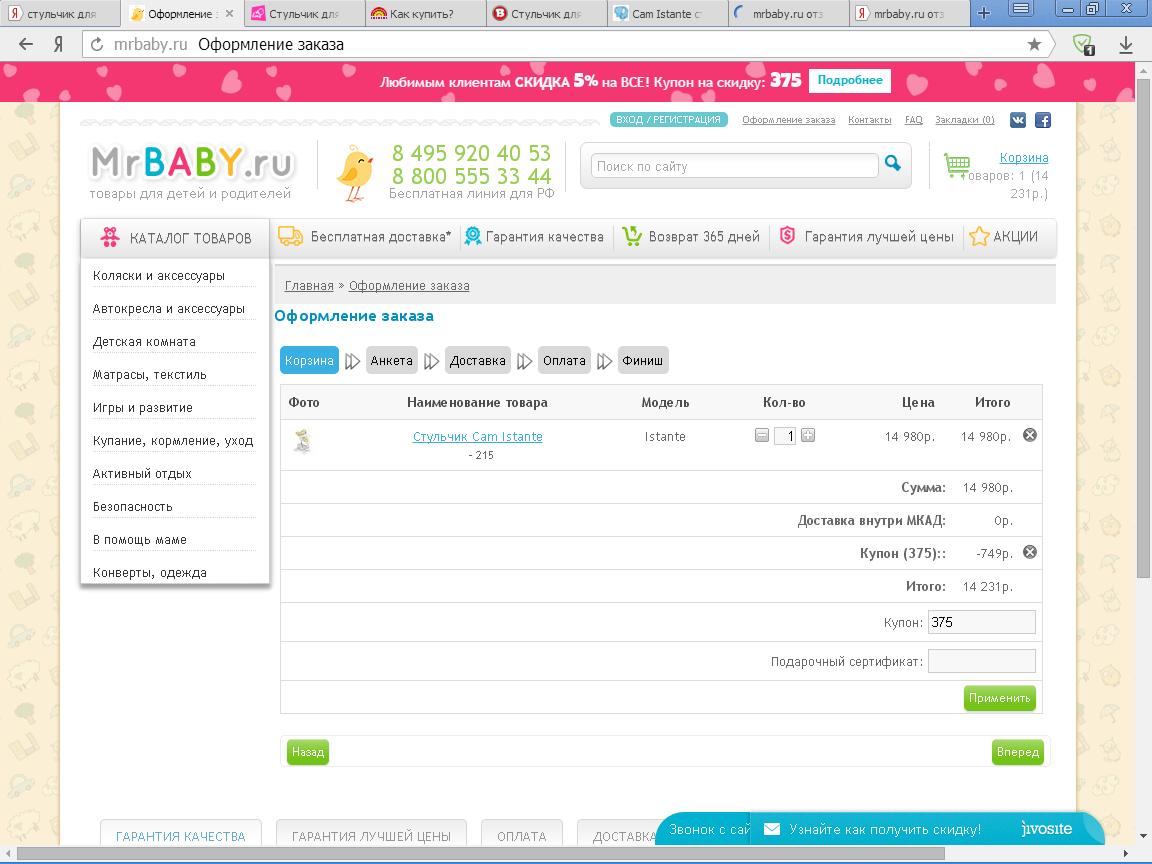Focus the 'Поиск по сайту' search field
1152x864 pixels.
pyautogui.click(x=735, y=166)
